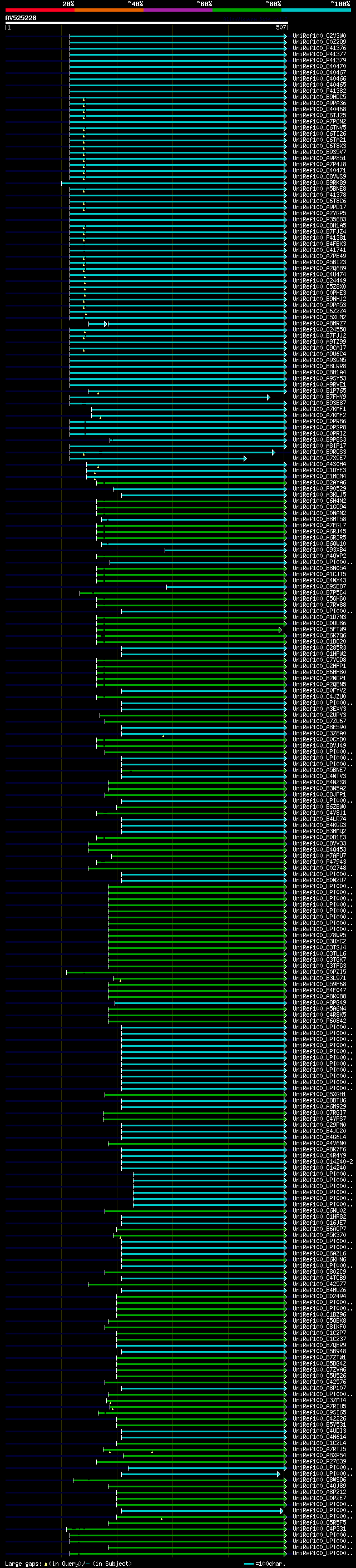Click the orange ~40% identity legend segment
The height and width of the screenshot is (1568, 356).
click(109, 10)
